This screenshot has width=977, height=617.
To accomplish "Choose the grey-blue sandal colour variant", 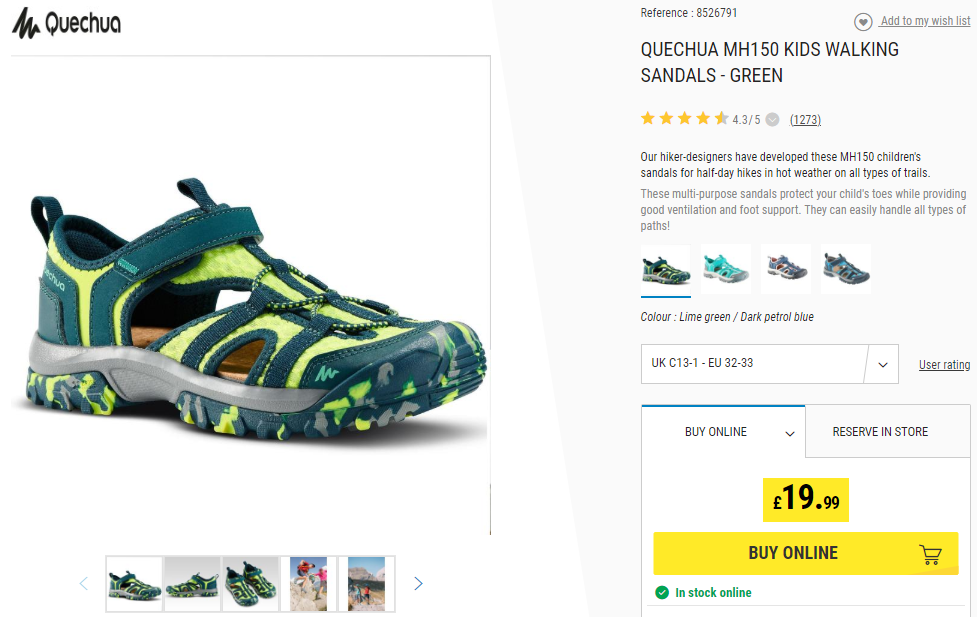I will pos(846,269).
